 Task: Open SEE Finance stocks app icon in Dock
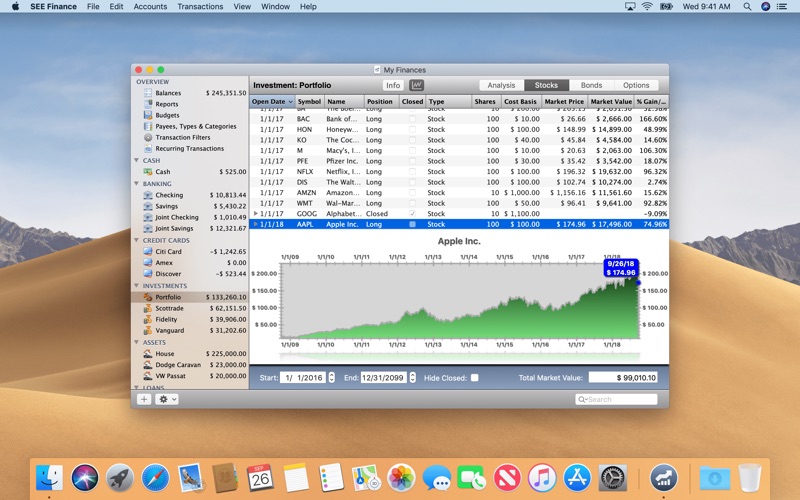tap(663, 478)
